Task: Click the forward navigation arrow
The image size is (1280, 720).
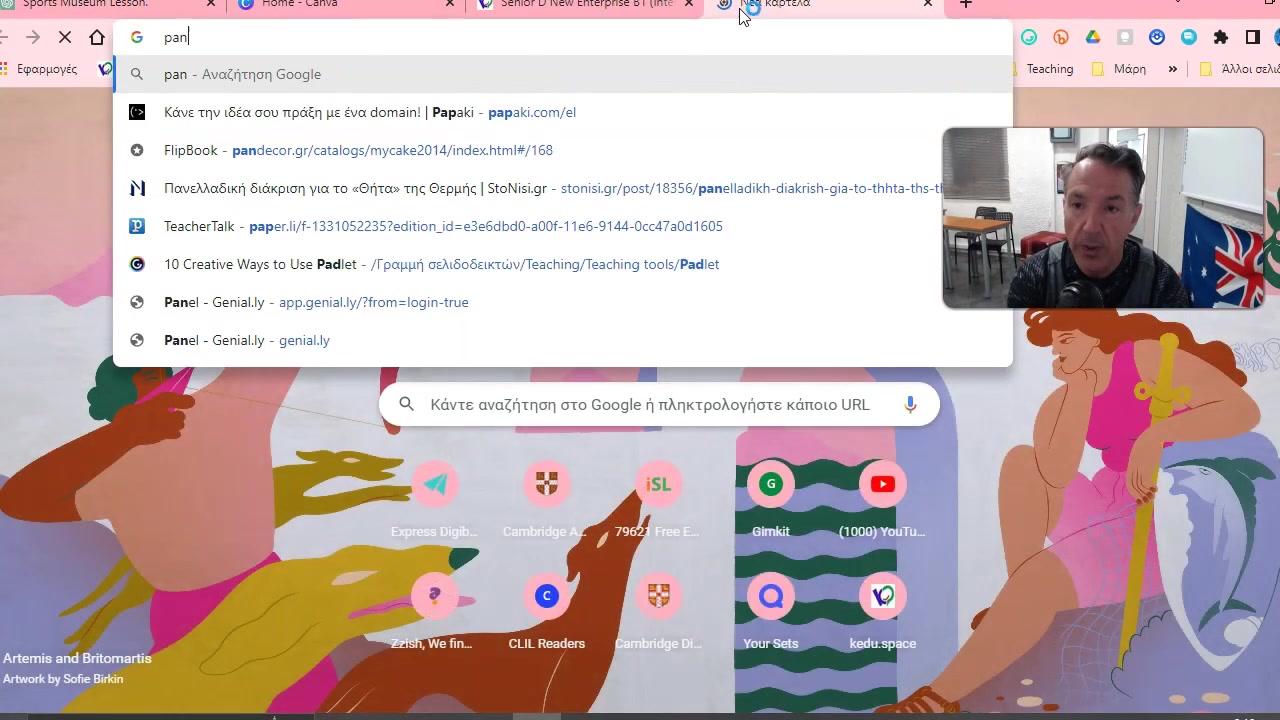Action: pos(33,37)
